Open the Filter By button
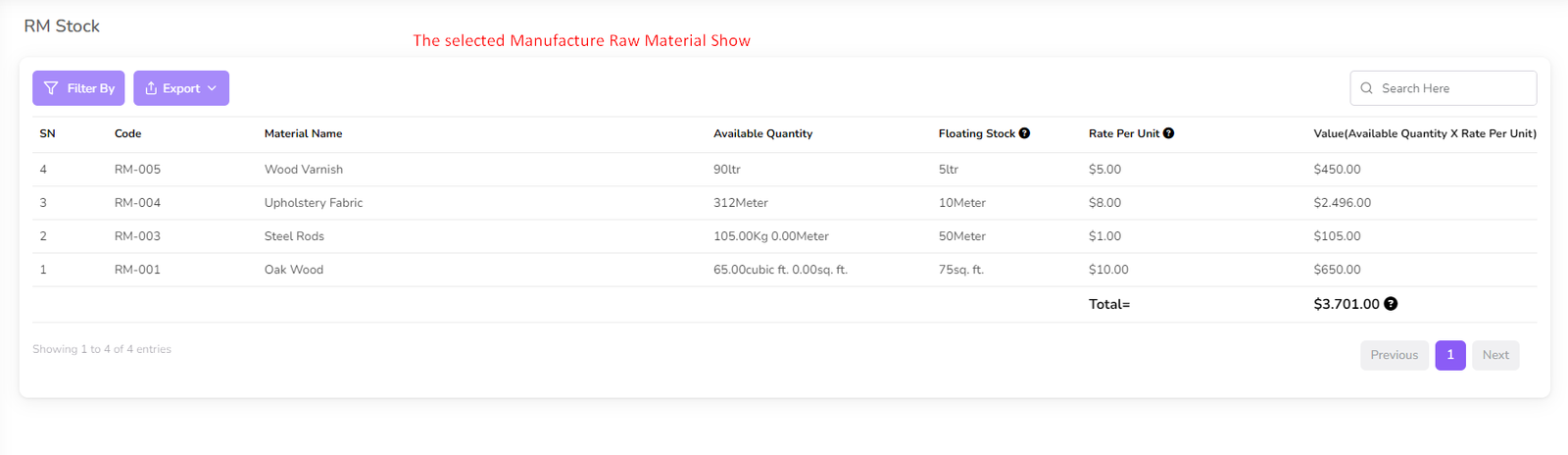Image resolution: width=1568 pixels, height=455 pixels. 78,88
